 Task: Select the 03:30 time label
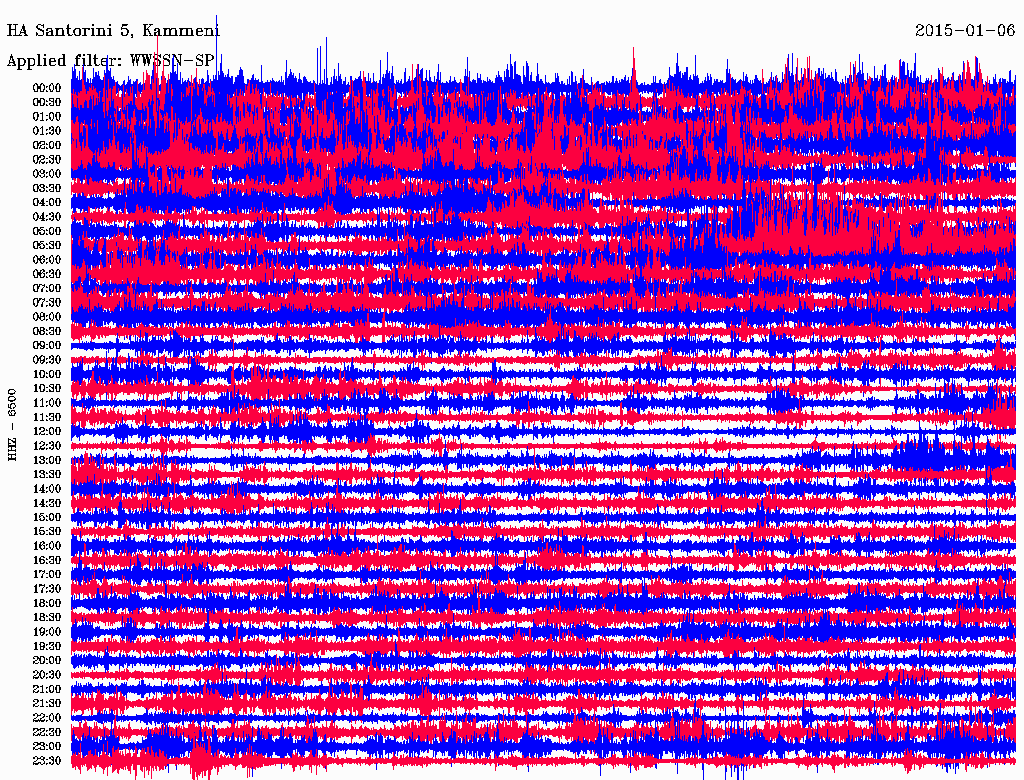click(x=47, y=188)
